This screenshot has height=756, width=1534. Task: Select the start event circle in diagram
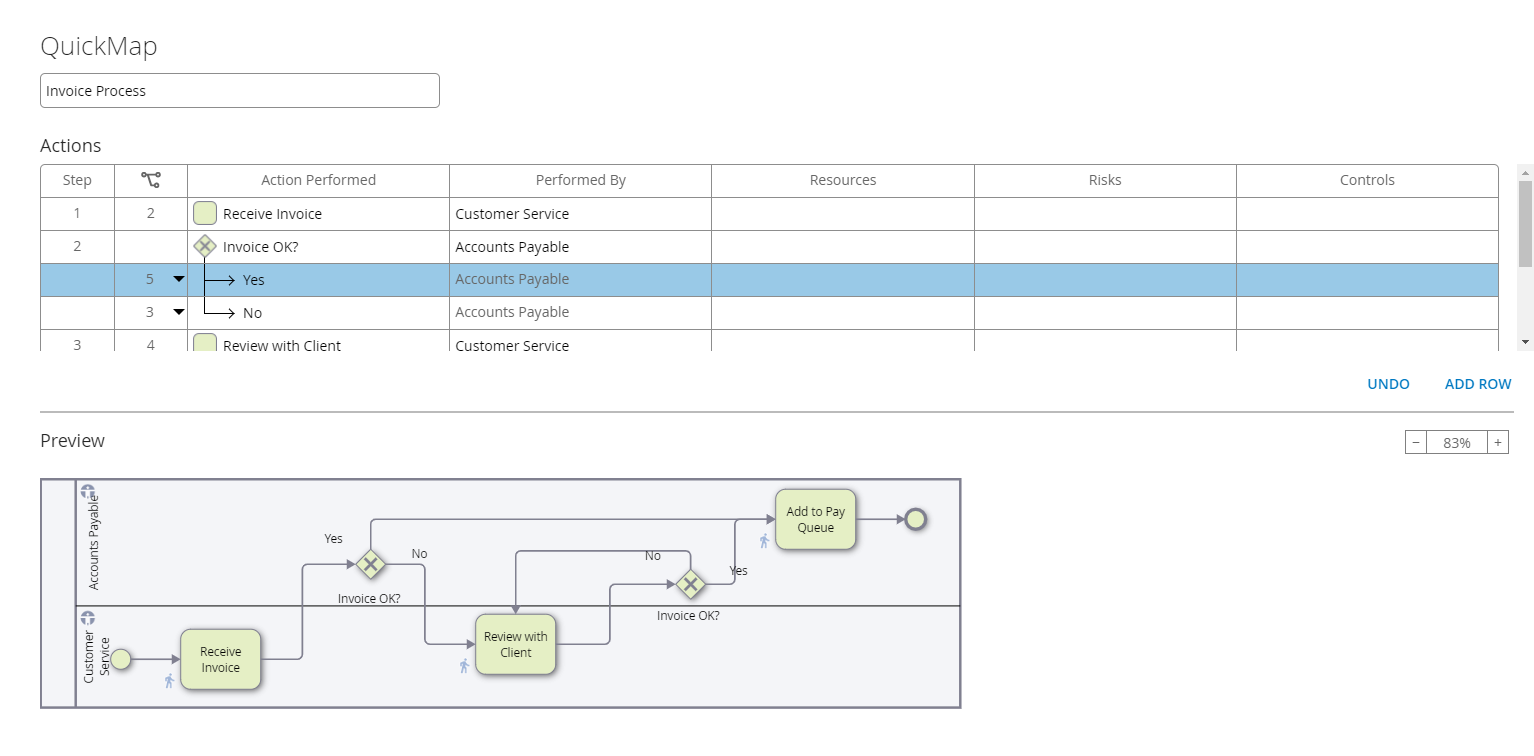(121, 659)
